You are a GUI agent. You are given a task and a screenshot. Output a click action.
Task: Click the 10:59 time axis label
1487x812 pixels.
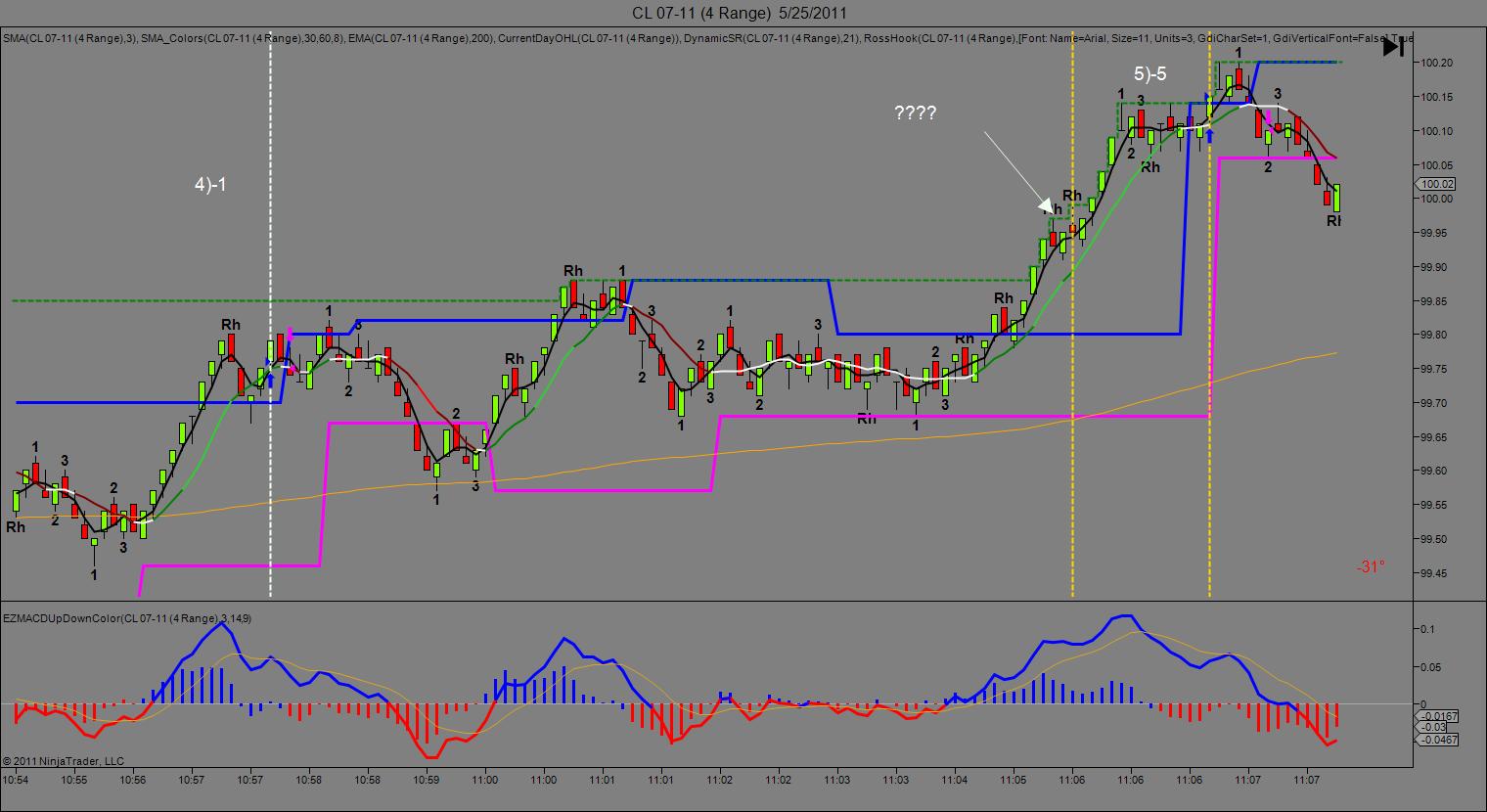click(427, 780)
